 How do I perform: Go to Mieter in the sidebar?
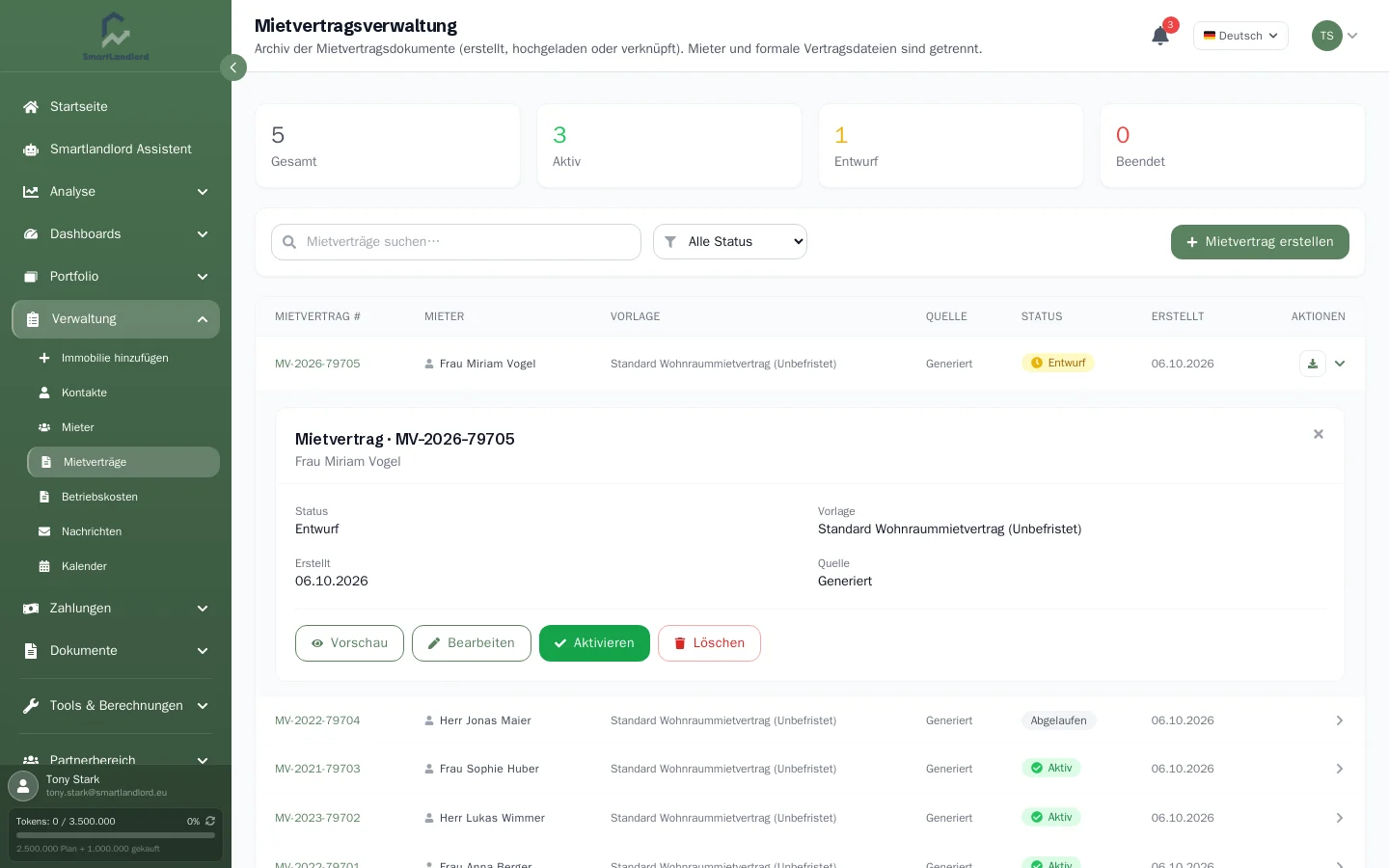(123, 427)
